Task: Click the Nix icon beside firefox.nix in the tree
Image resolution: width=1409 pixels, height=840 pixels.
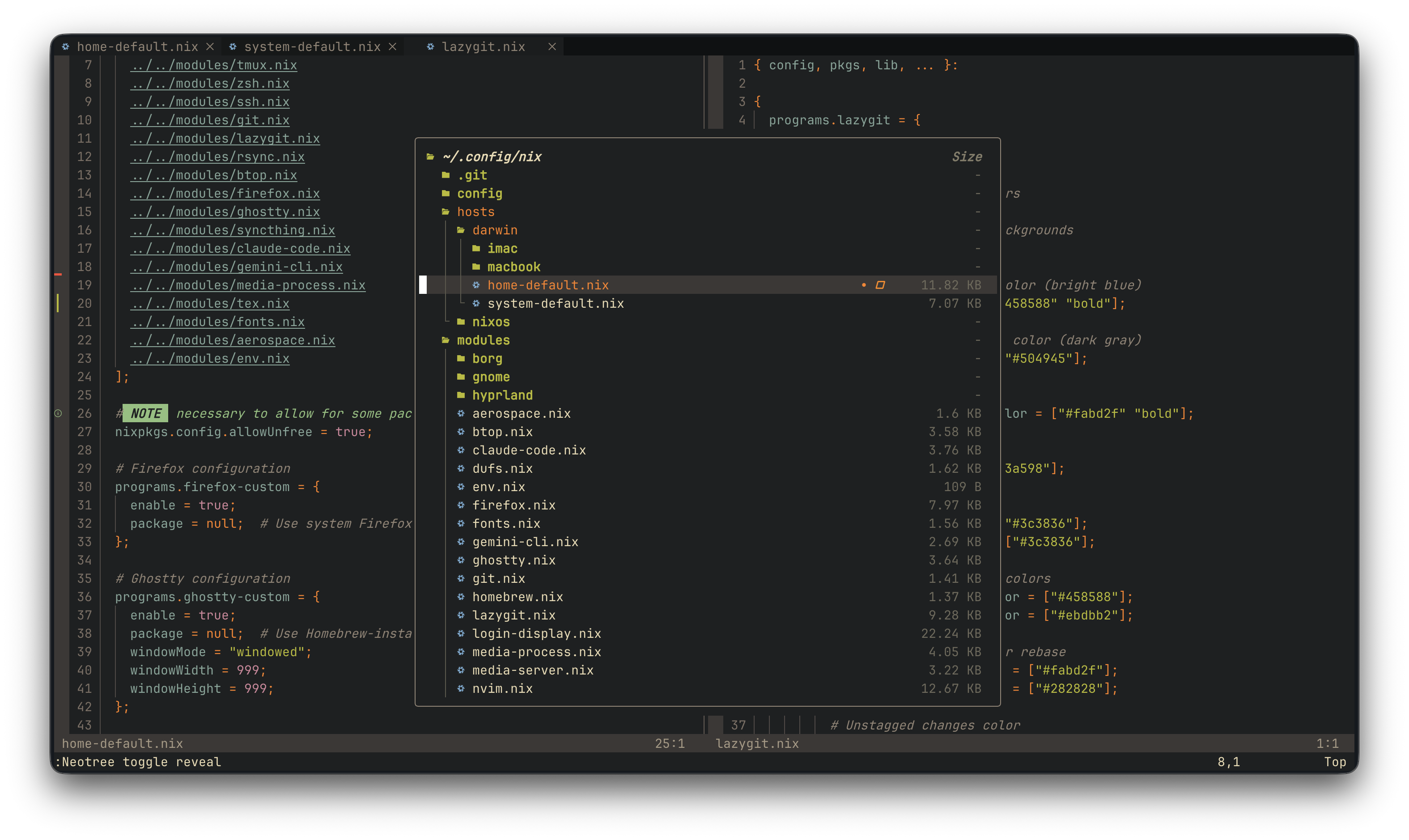Action: coord(461,505)
